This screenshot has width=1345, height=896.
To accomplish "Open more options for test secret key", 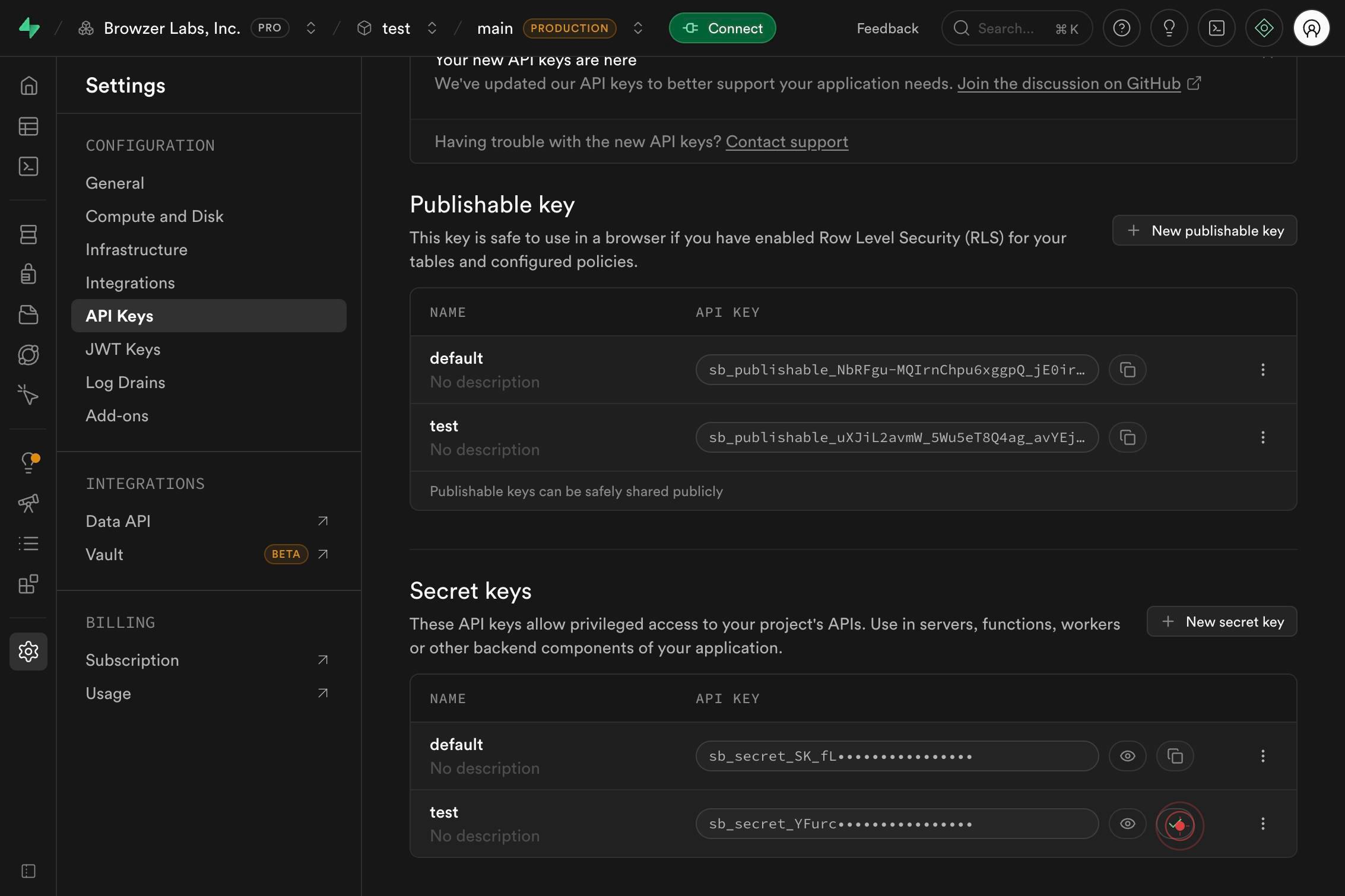I will [x=1263, y=824].
